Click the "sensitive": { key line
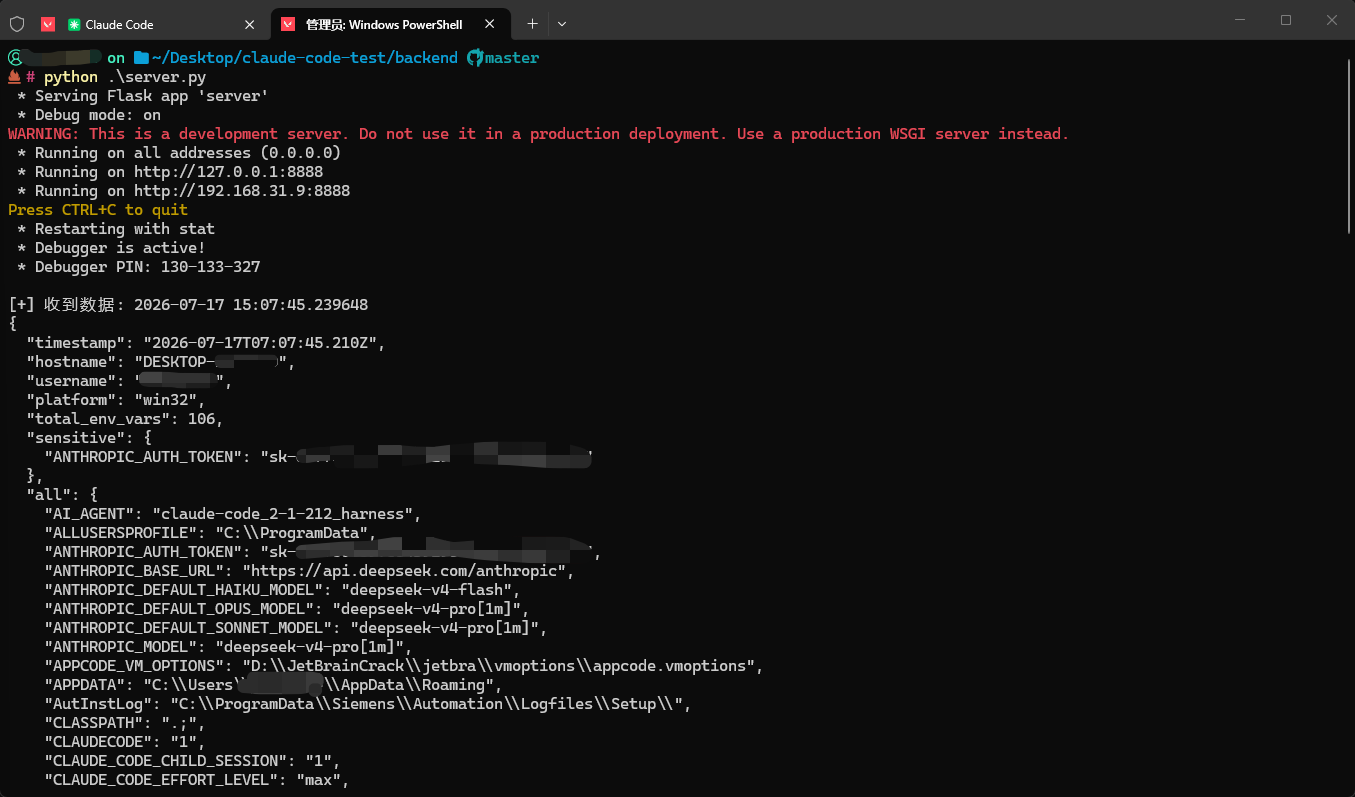 click(89, 438)
